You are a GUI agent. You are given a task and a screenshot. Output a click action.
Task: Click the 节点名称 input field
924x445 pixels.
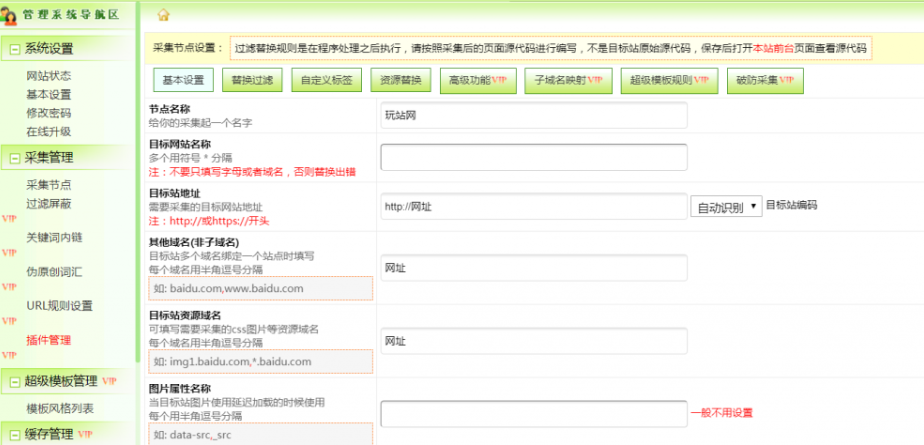(533, 115)
